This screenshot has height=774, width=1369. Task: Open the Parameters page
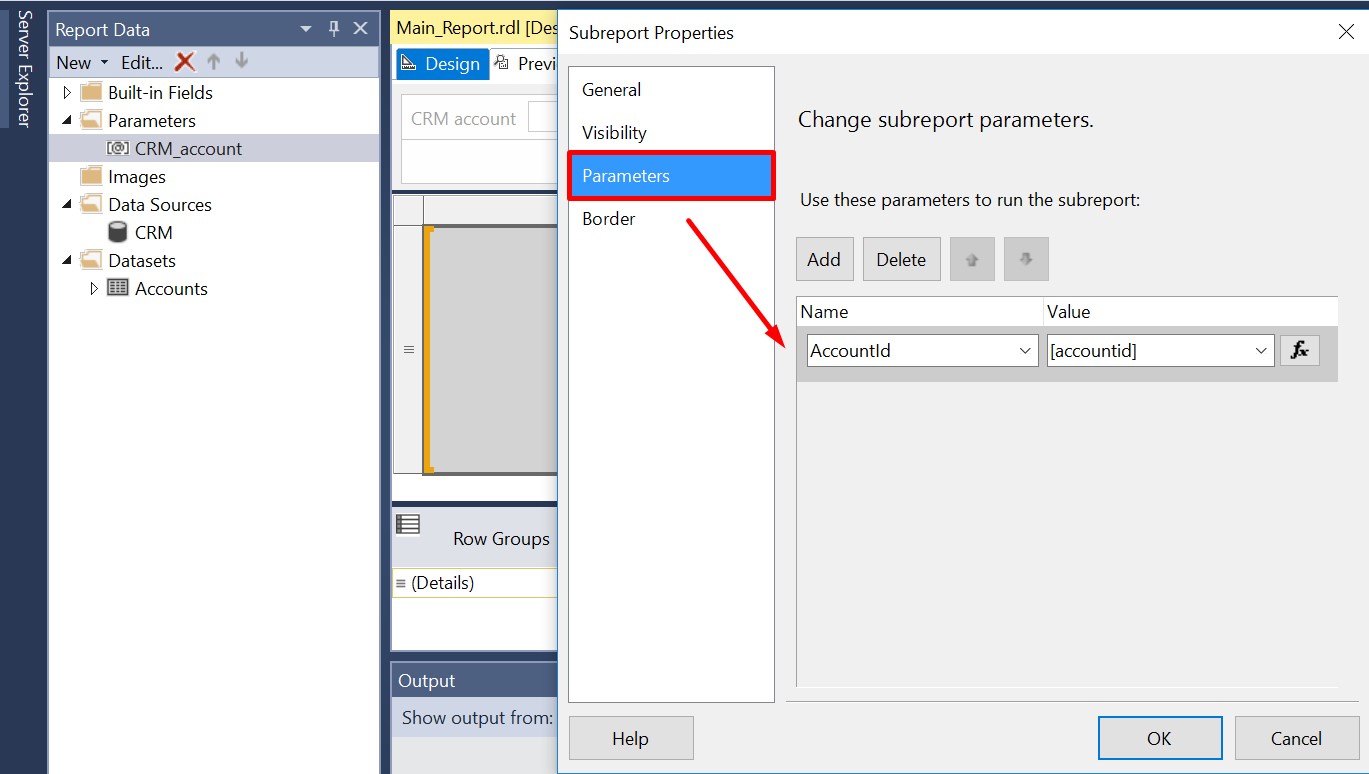click(671, 176)
